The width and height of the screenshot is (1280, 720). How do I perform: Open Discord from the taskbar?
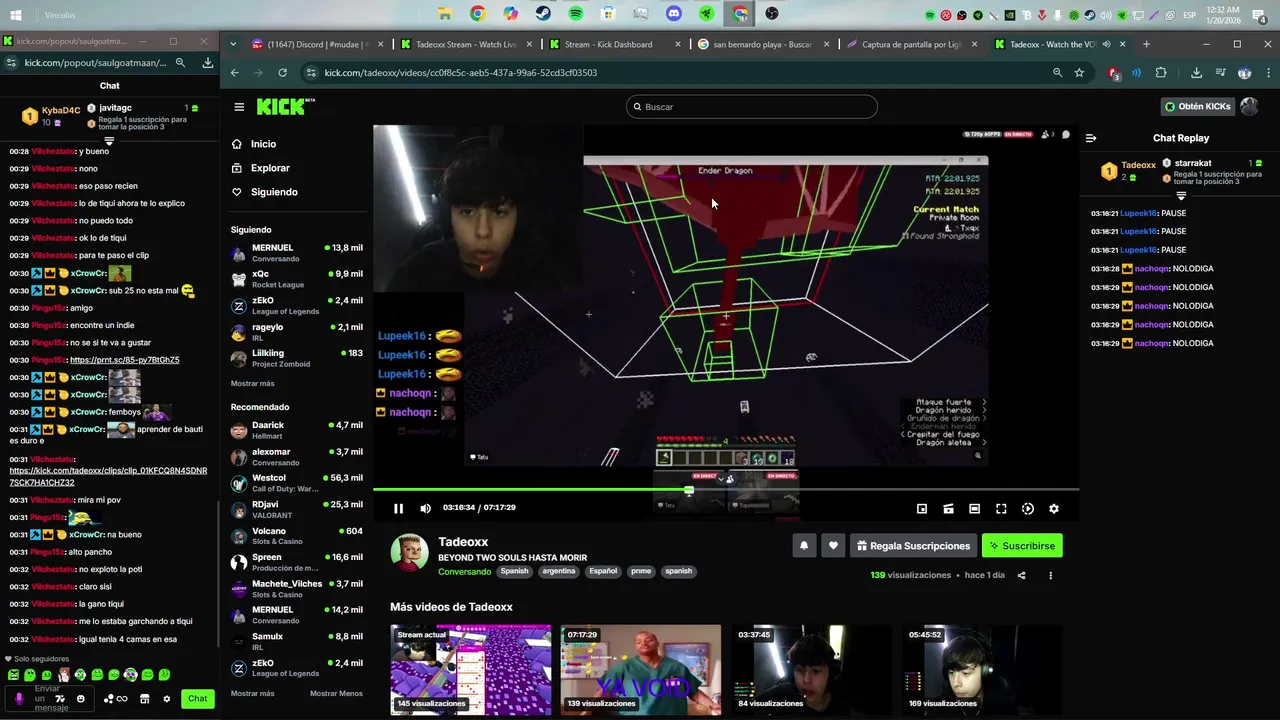[x=674, y=14]
